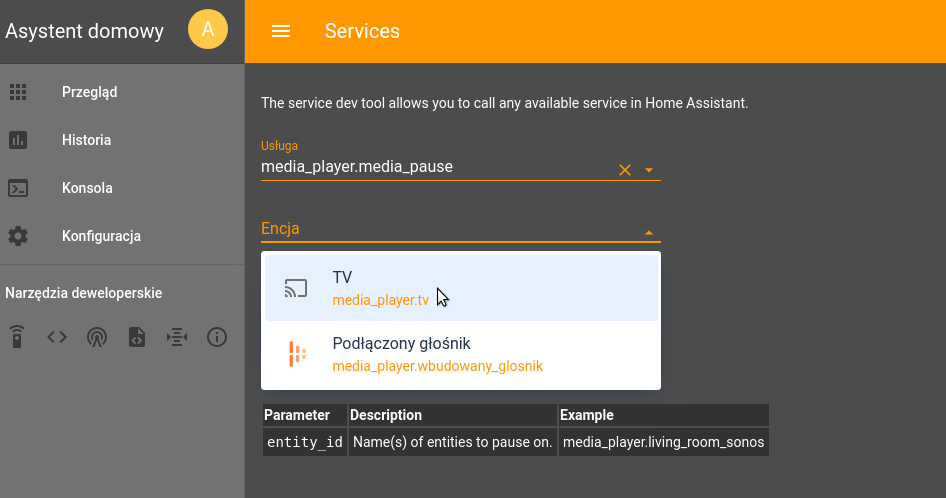Click the user avatar badge "A"
The width and height of the screenshot is (946, 498).
click(x=208, y=30)
